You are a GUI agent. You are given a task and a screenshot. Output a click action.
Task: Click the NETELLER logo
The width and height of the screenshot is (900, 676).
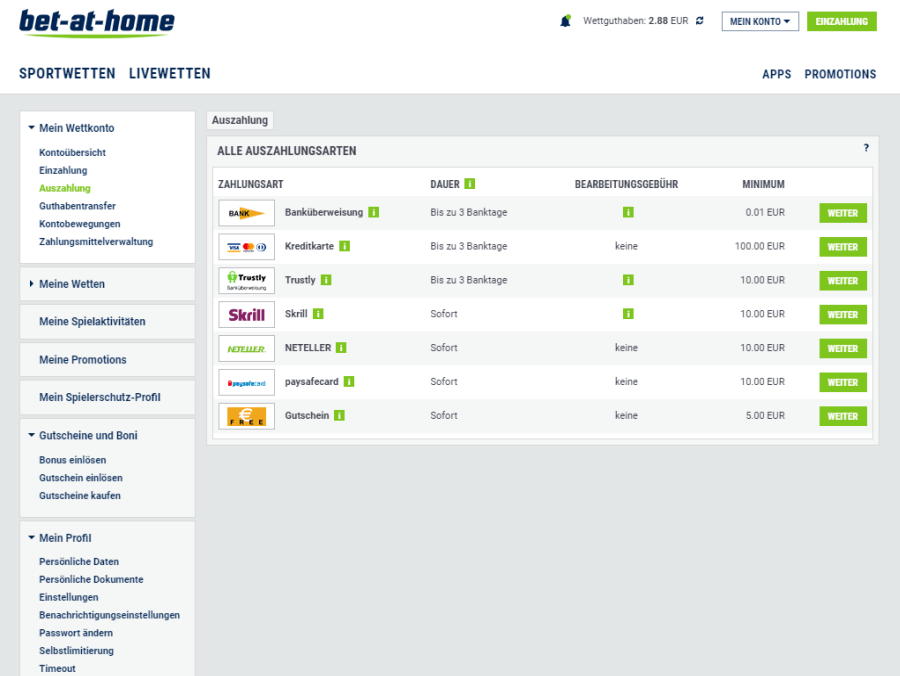click(x=247, y=348)
